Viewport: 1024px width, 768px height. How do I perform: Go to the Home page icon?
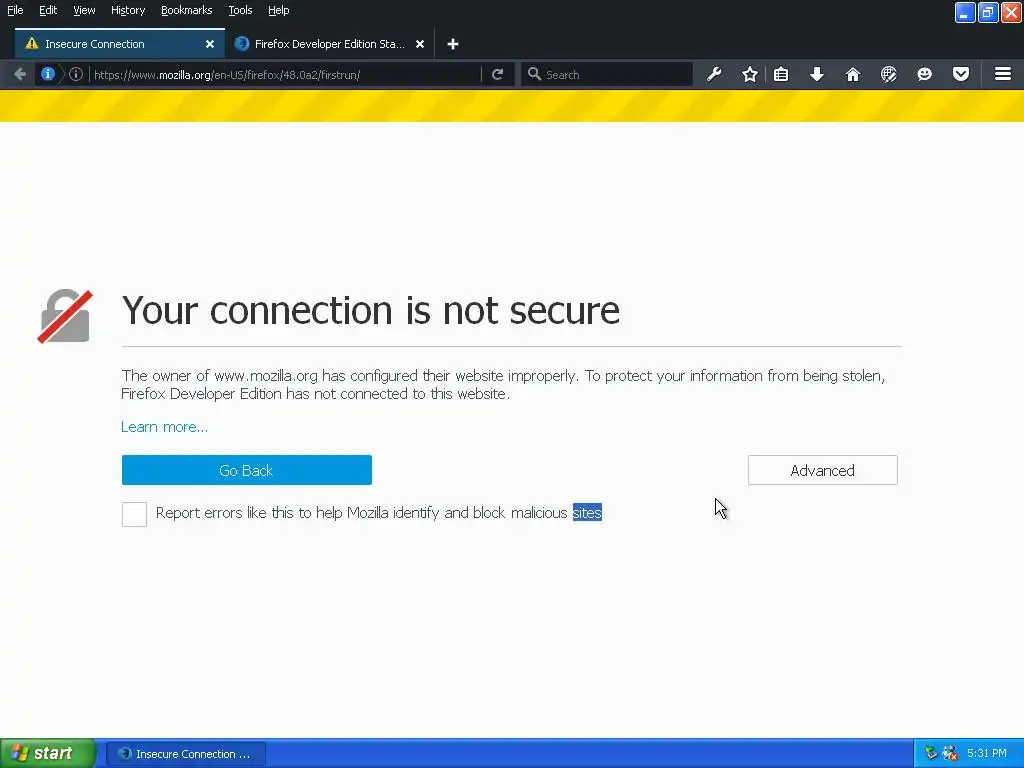pyautogui.click(x=853, y=74)
